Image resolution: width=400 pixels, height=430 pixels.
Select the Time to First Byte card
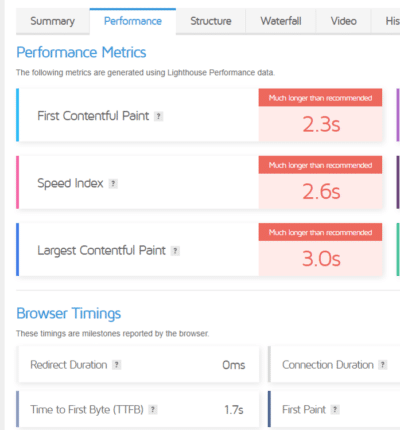(x=138, y=409)
